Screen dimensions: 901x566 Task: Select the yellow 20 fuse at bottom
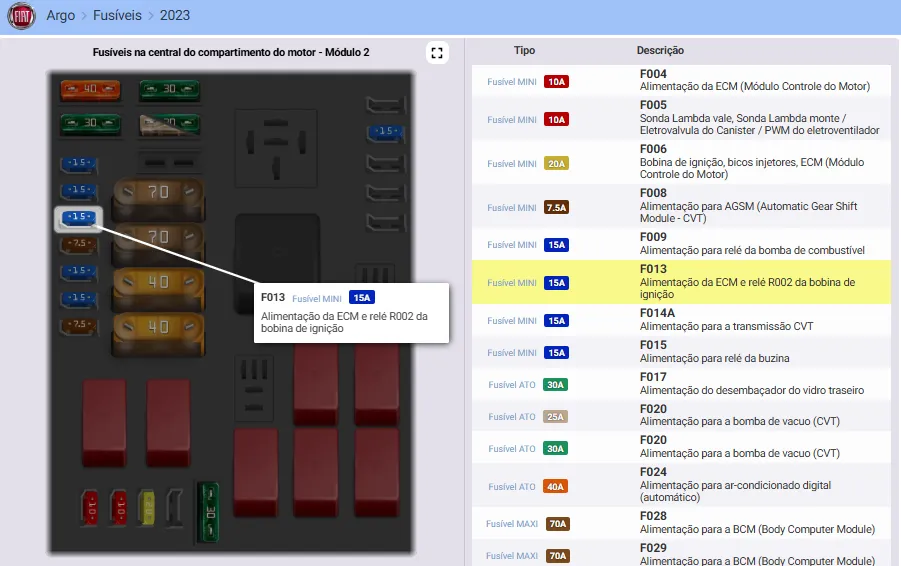pos(147,507)
